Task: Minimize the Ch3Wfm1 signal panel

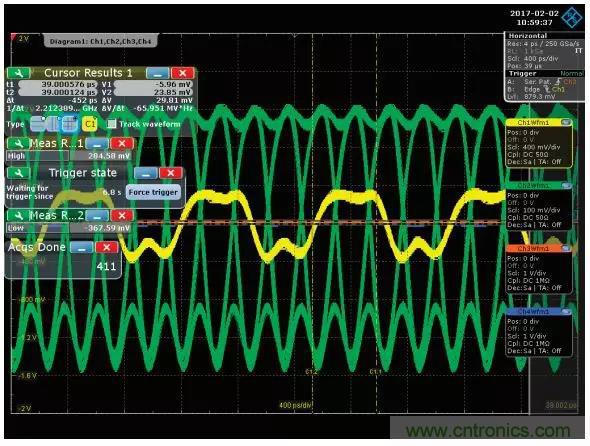Action: tap(565, 248)
